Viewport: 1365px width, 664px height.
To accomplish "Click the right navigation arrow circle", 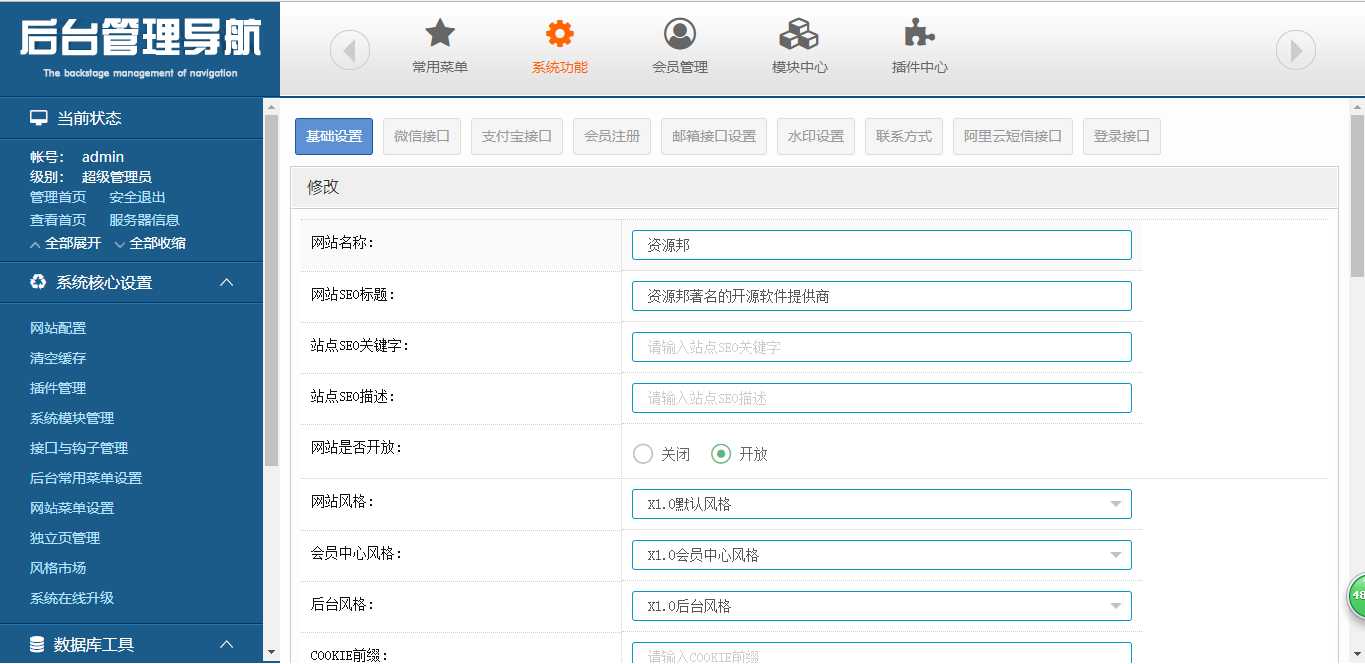I will coord(1296,50).
